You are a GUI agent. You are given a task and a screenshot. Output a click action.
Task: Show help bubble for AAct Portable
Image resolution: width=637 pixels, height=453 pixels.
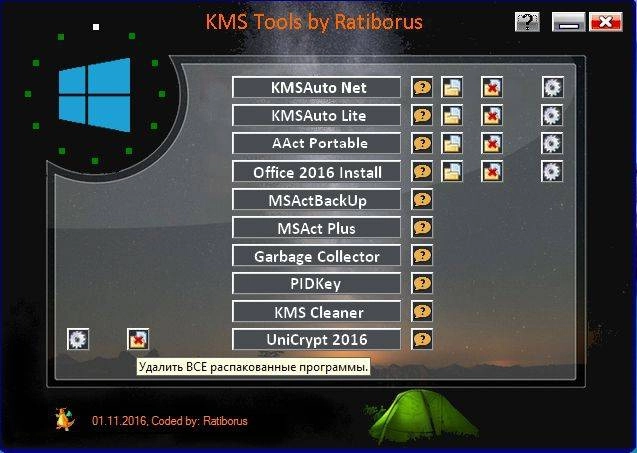[x=422, y=143]
